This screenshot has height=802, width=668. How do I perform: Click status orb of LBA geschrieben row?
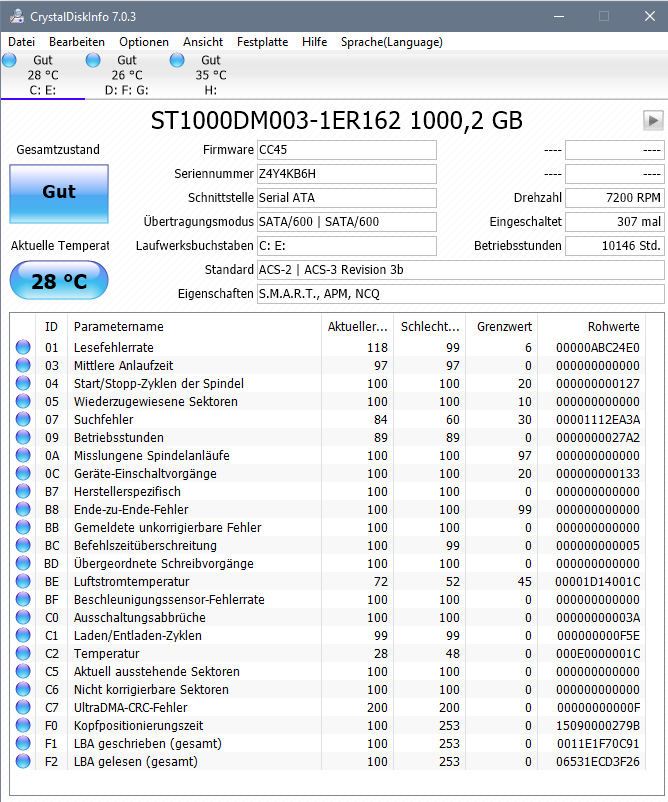[x=23, y=743]
